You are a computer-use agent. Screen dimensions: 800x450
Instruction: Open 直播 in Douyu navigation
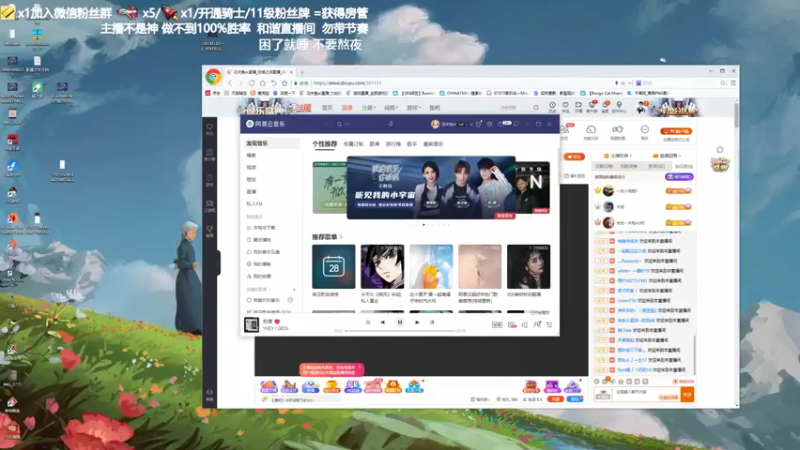coord(347,108)
